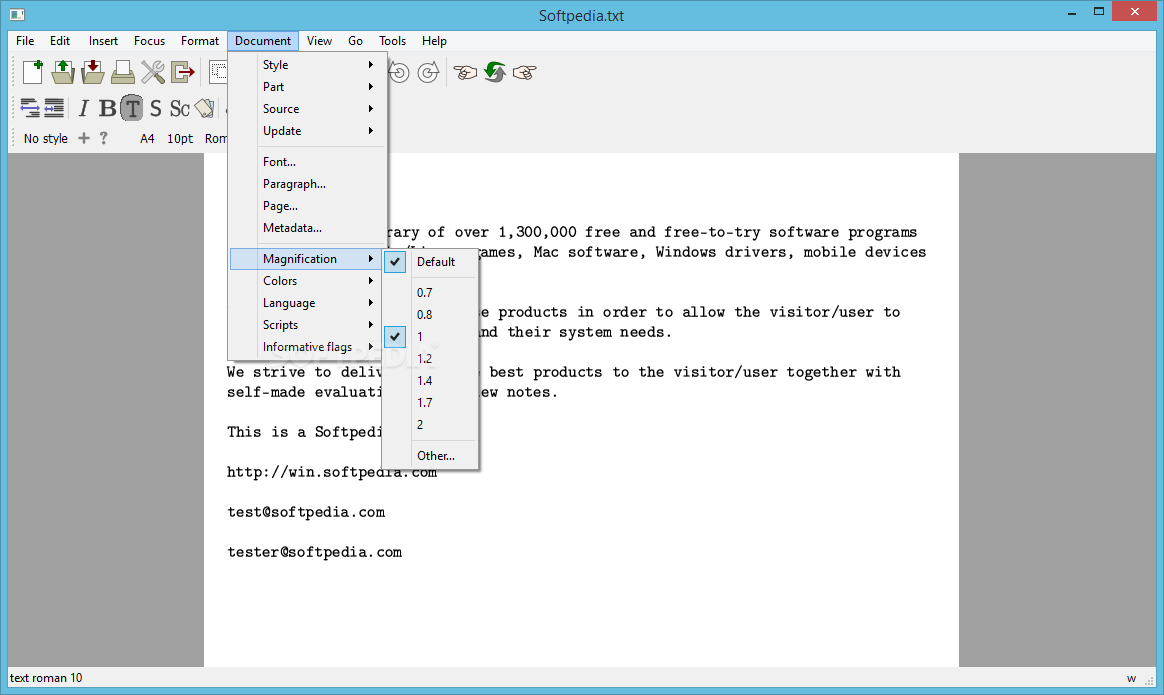The height and width of the screenshot is (695, 1164).
Task: Click the 10pt font size selector
Action: pyautogui.click(x=180, y=138)
